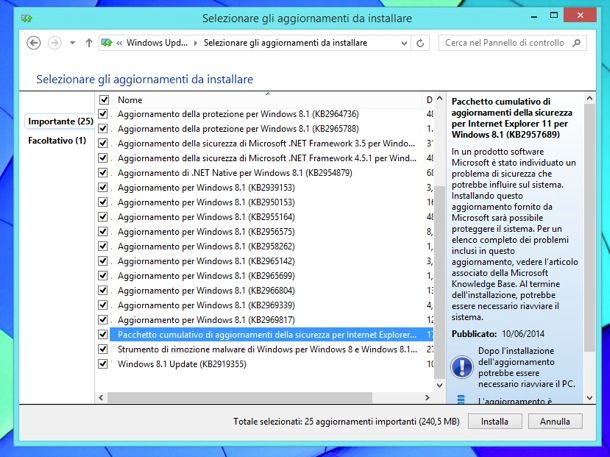Toggle .NET Framework 4.5.1 security update checkbox
Image resolution: width=610 pixels, height=457 pixels.
[x=103, y=158]
